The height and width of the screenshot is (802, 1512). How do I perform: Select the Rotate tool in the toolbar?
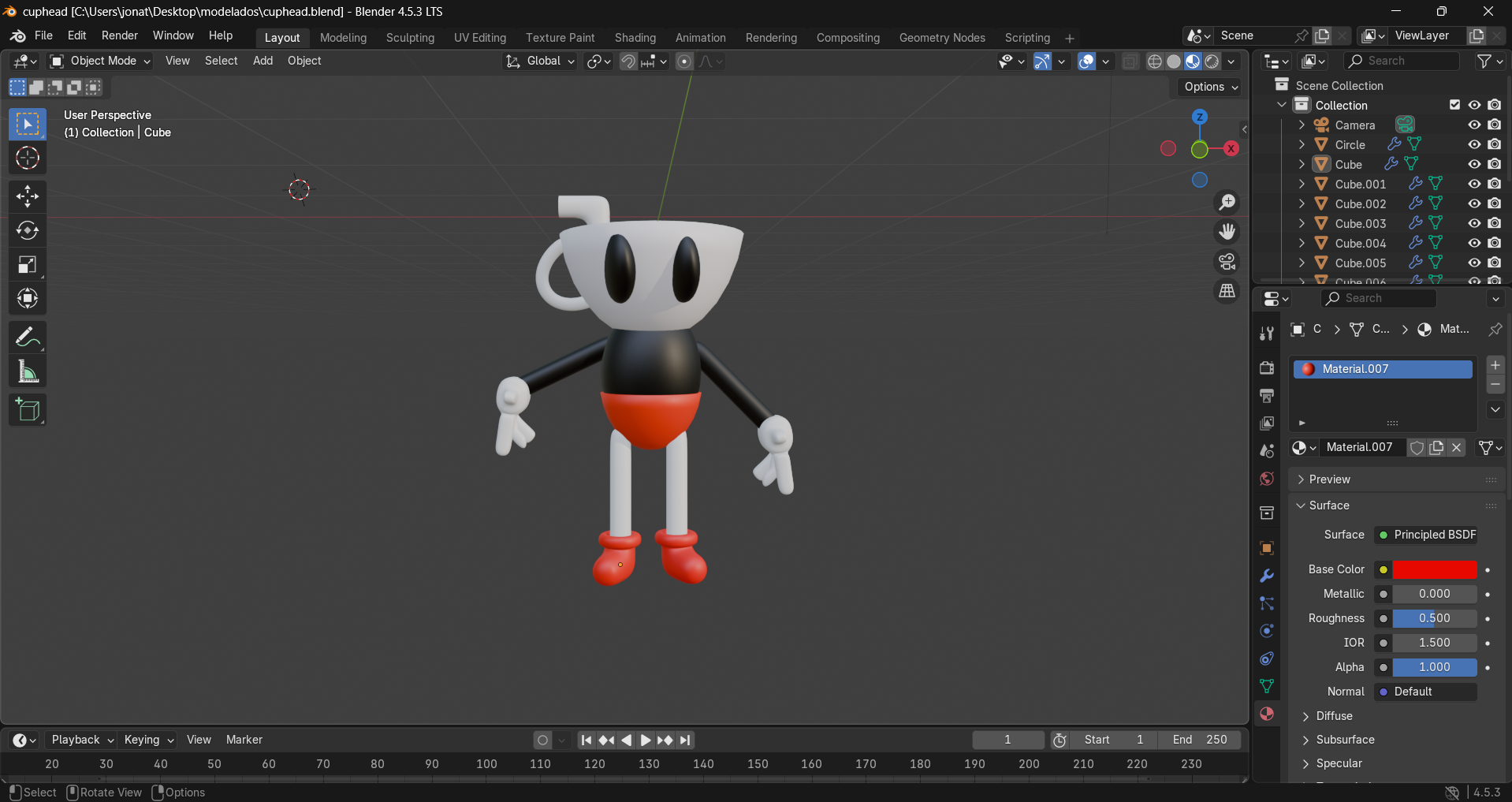pyautogui.click(x=28, y=230)
